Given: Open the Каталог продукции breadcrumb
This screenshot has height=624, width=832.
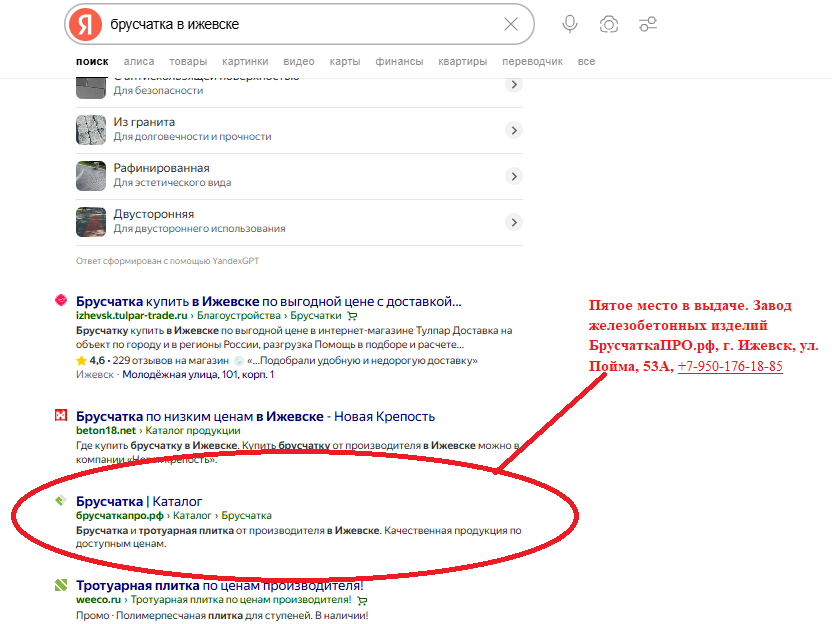Looking at the screenshot, I should (193, 431).
